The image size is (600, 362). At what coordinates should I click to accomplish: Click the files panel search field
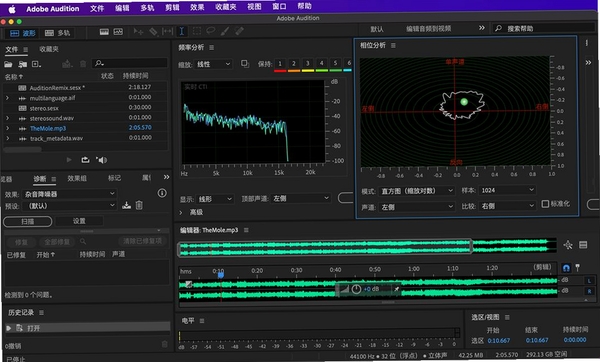(x=129, y=63)
